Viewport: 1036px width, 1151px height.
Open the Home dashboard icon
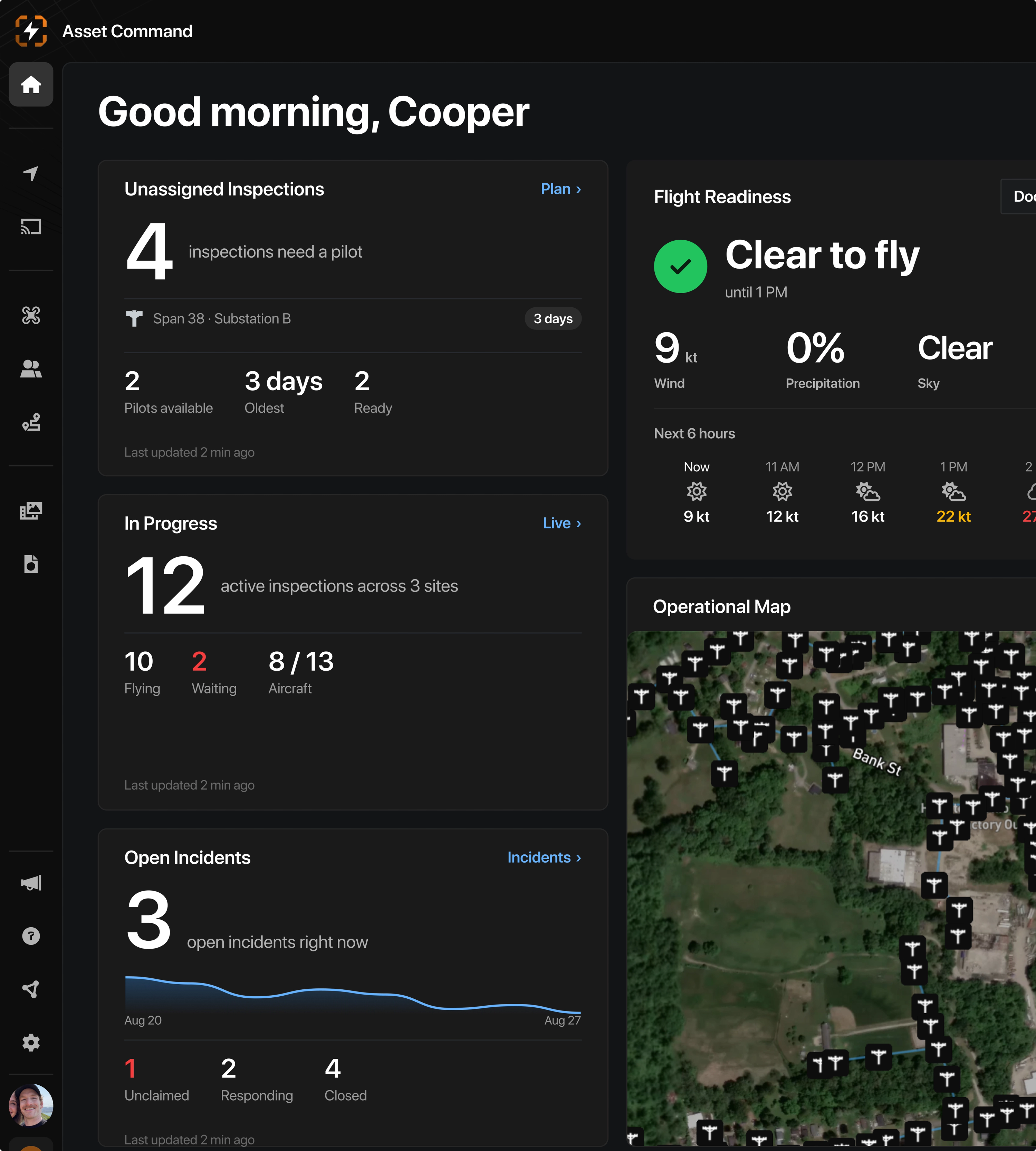point(31,84)
